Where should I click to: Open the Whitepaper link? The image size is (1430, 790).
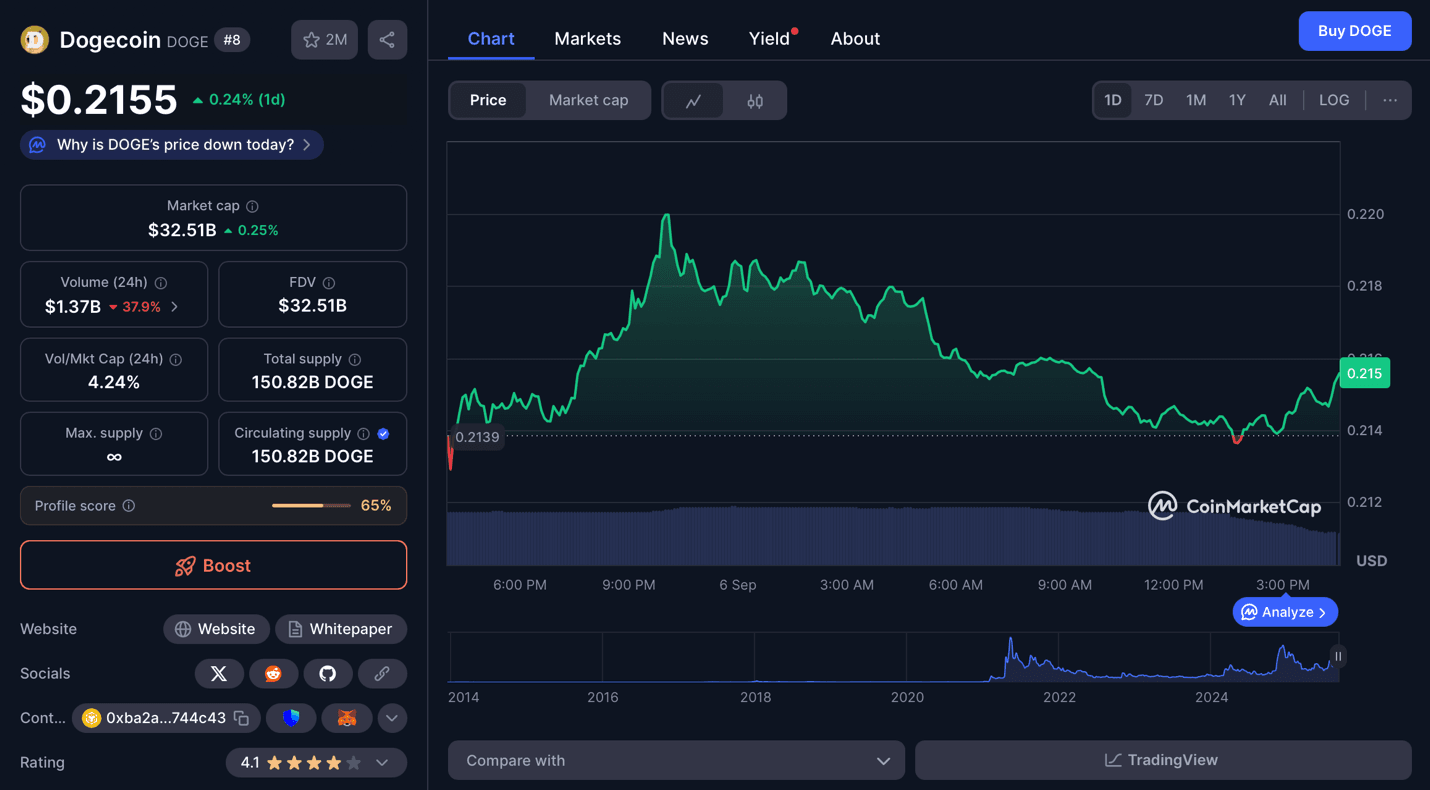click(x=340, y=629)
